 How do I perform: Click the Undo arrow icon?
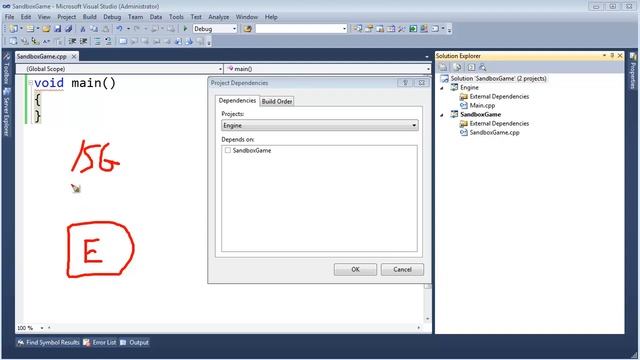coord(119,29)
